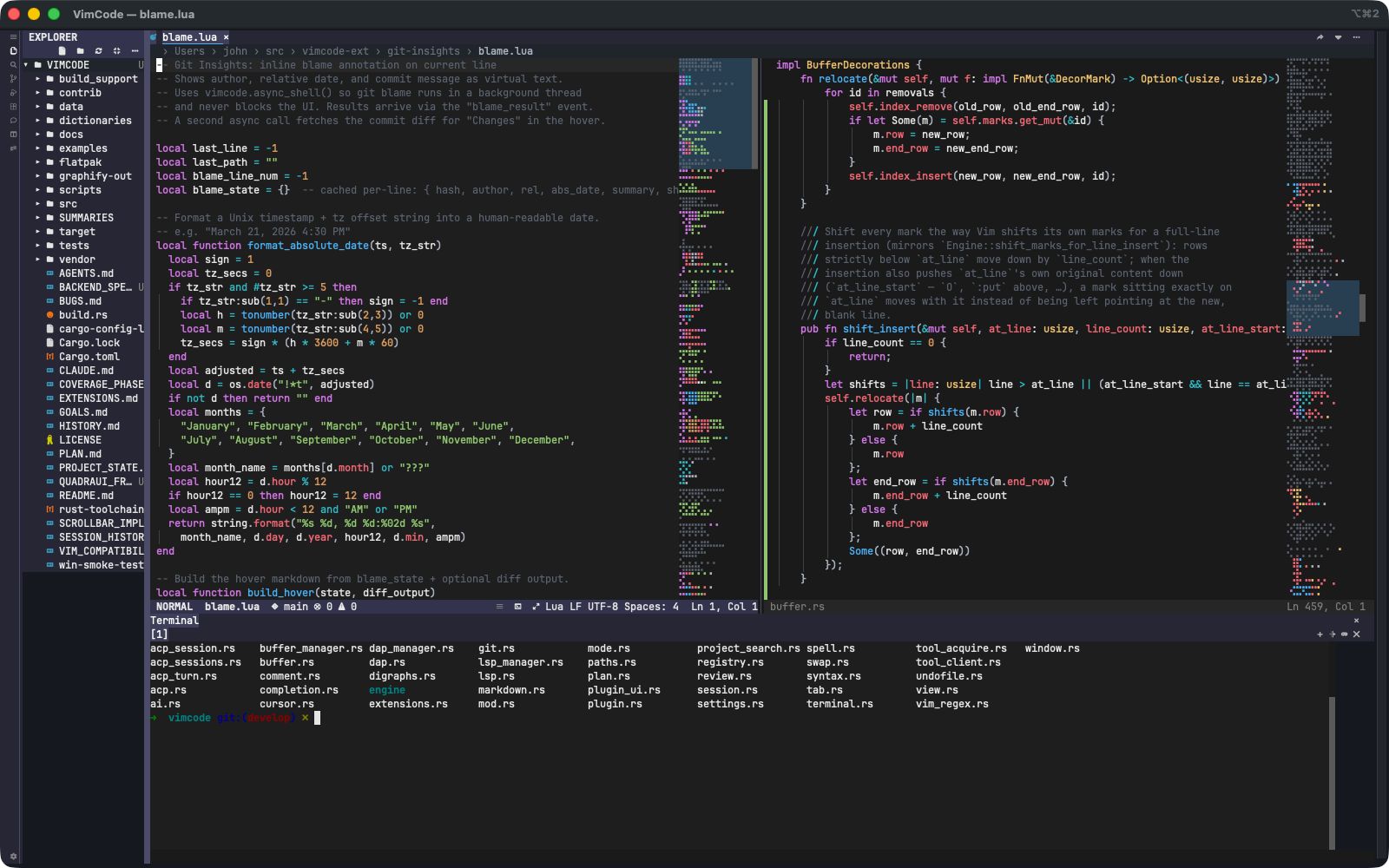Image resolution: width=1389 pixels, height=868 pixels.
Task: Open the Extensions grid icon in activity bar
Action: point(13,107)
